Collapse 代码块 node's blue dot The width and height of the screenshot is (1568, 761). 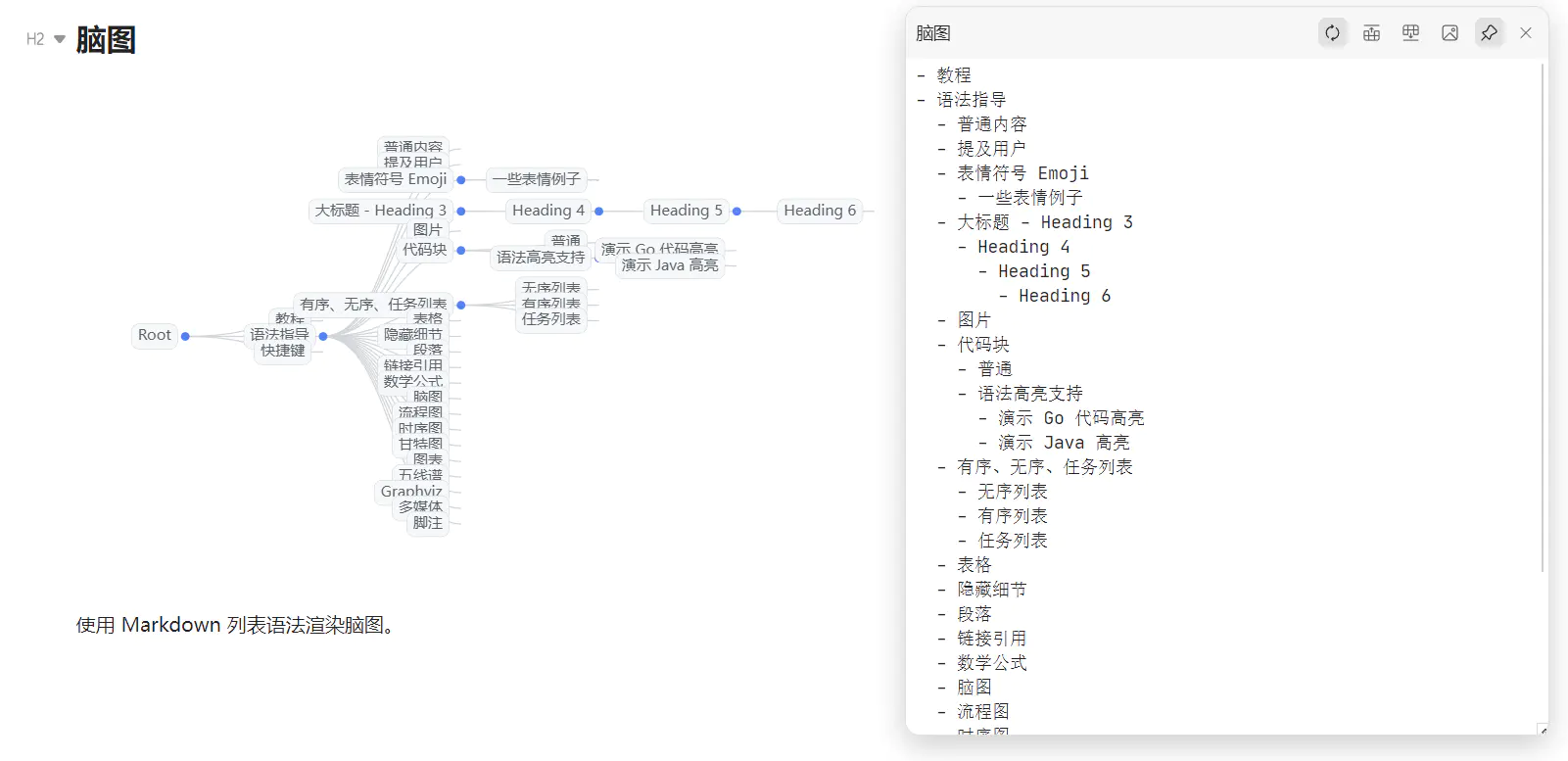coord(461,251)
